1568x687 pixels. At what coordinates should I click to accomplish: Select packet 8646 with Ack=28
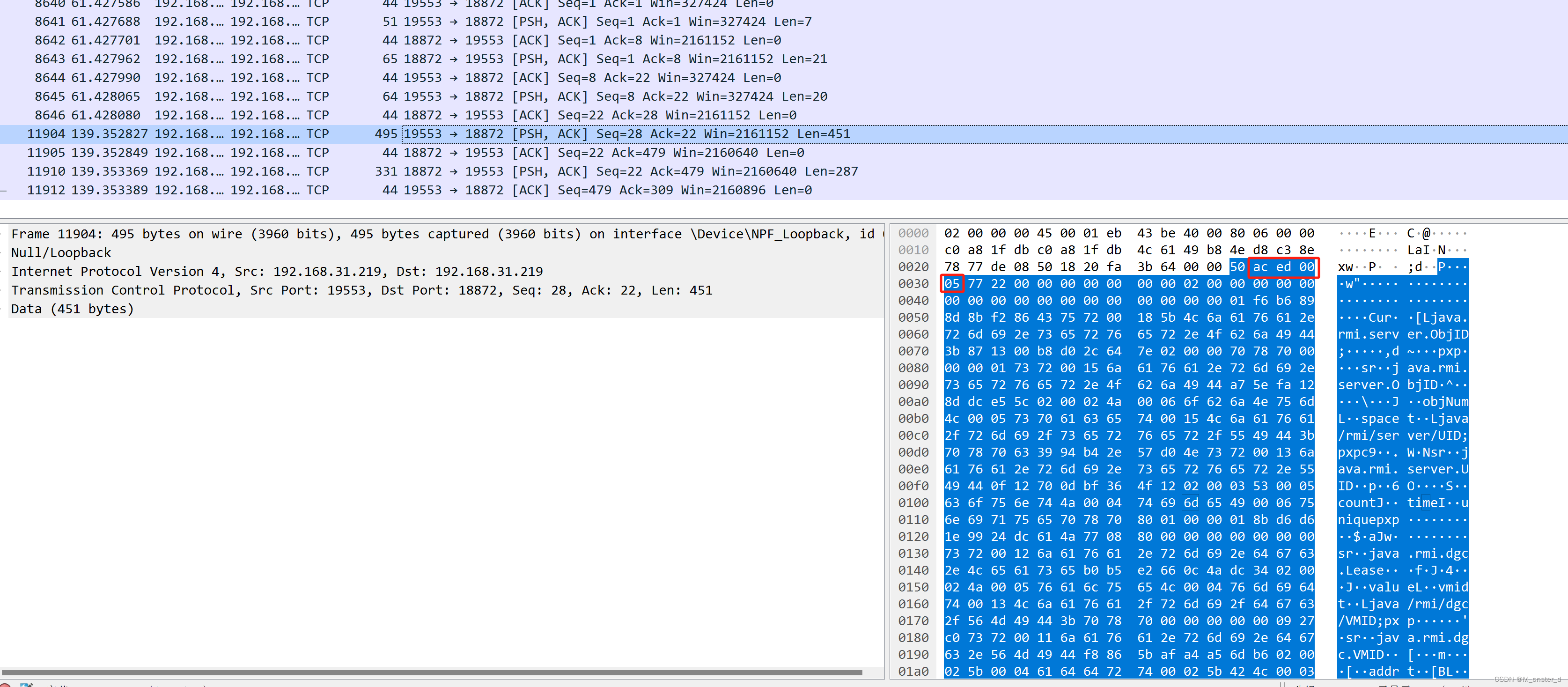coord(784,116)
